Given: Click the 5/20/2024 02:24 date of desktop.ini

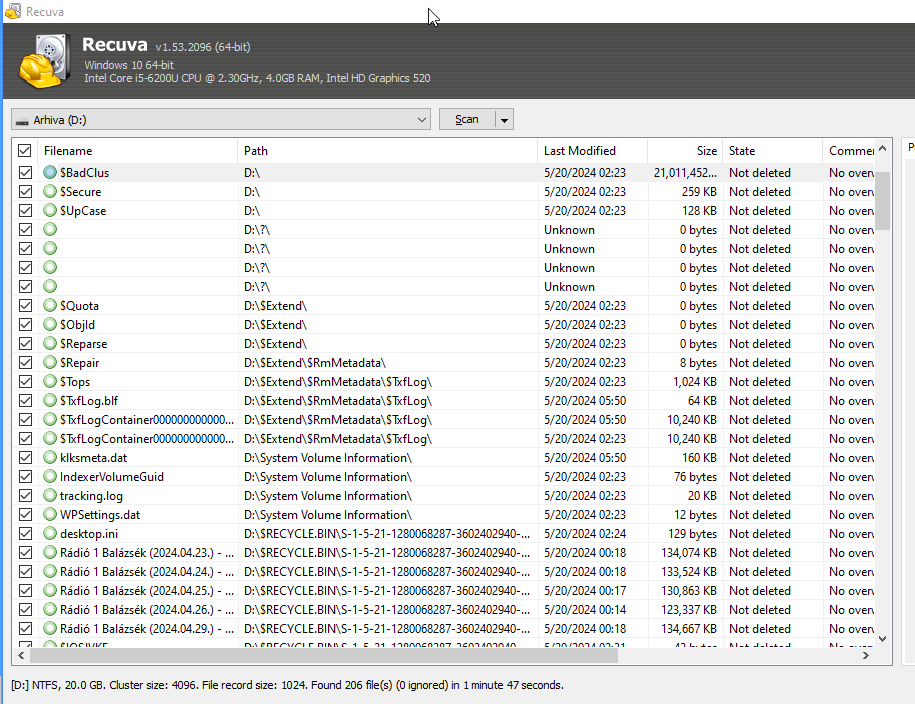Looking at the screenshot, I should point(585,534).
